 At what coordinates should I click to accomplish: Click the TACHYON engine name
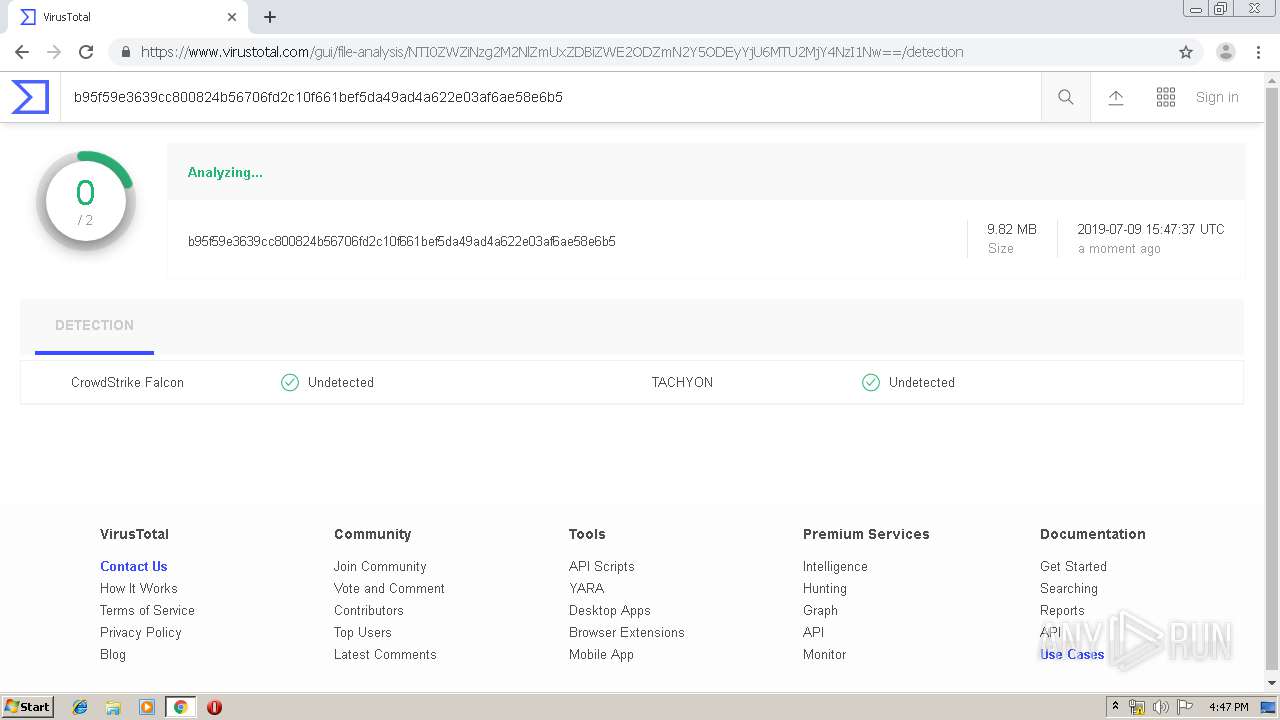coord(682,382)
